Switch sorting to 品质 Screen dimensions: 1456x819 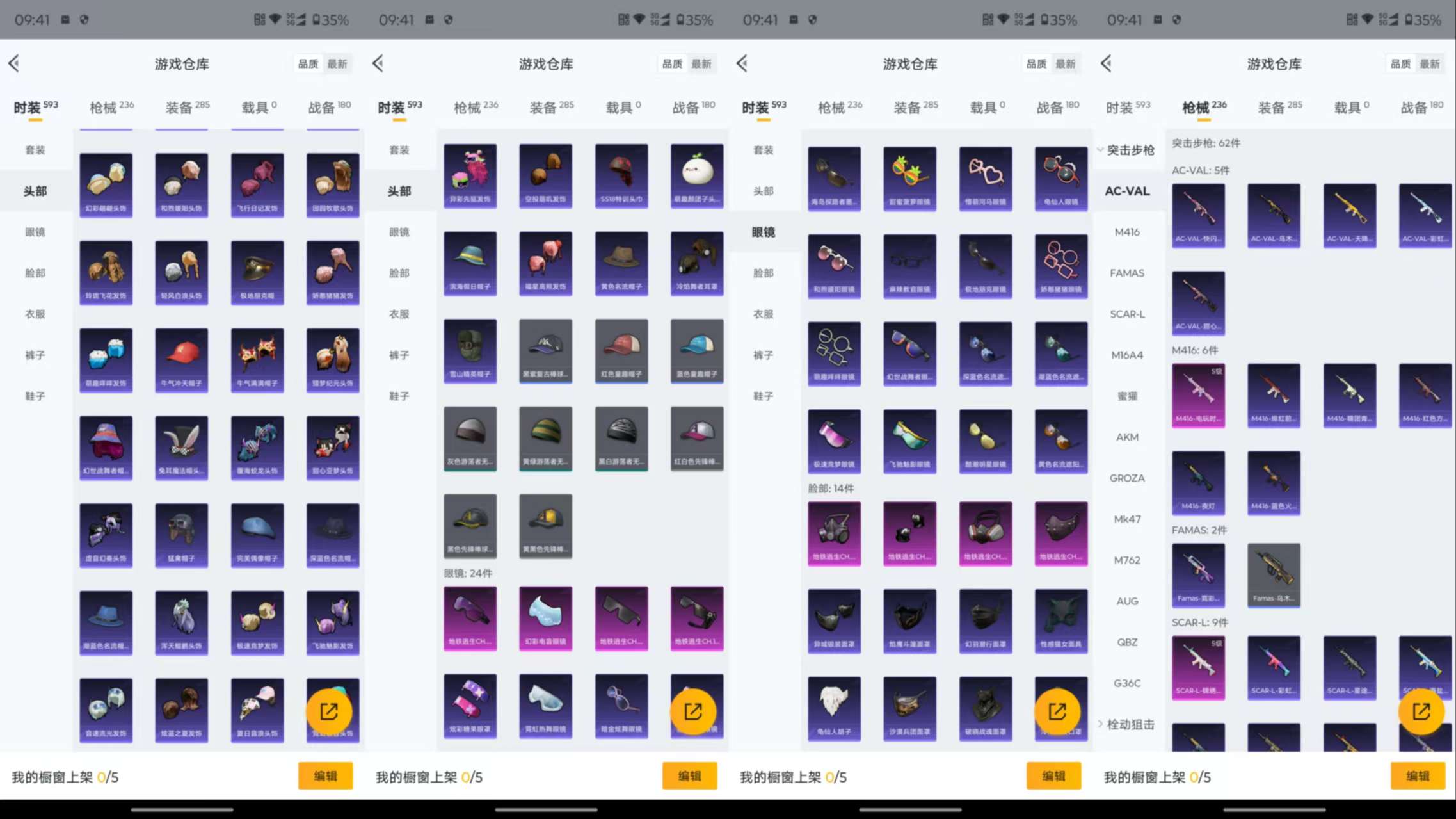coord(308,63)
